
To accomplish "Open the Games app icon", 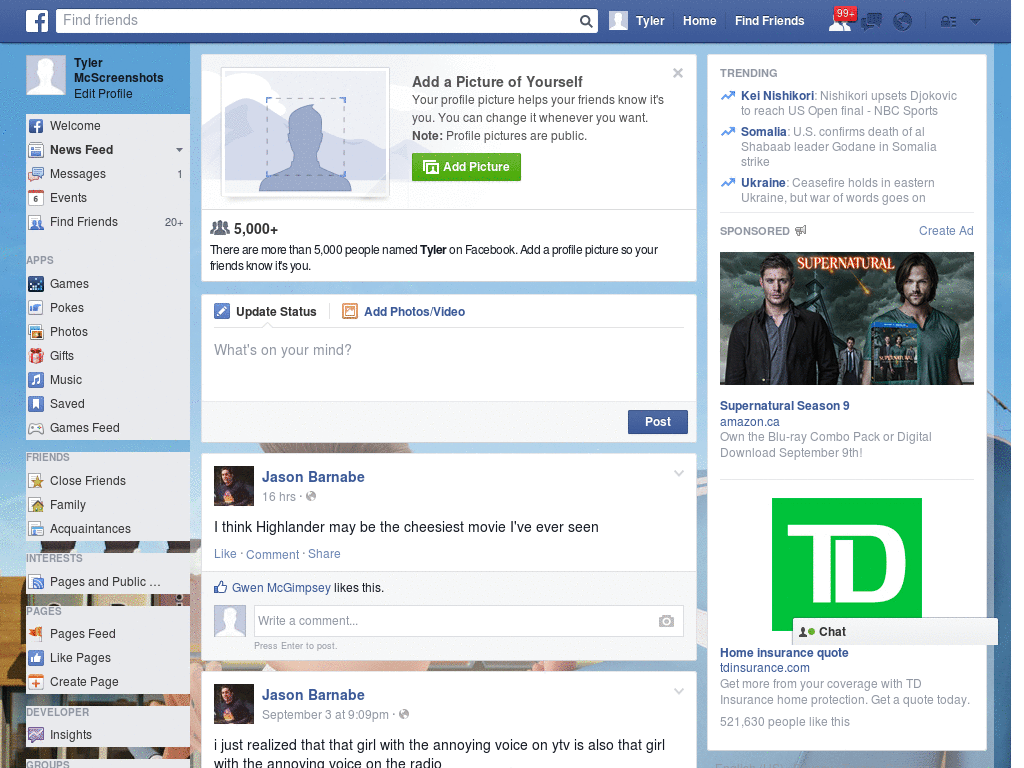I will pos(36,284).
